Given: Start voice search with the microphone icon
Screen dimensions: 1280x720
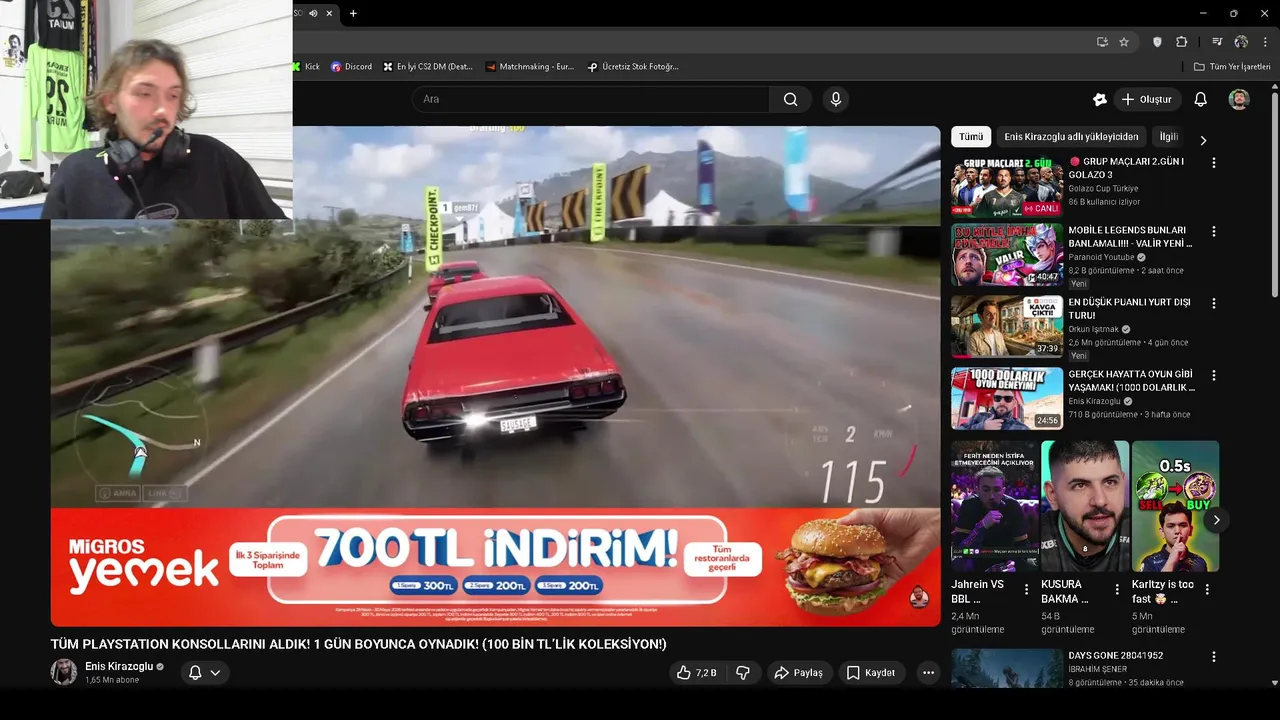Looking at the screenshot, I should pyautogui.click(x=836, y=99).
